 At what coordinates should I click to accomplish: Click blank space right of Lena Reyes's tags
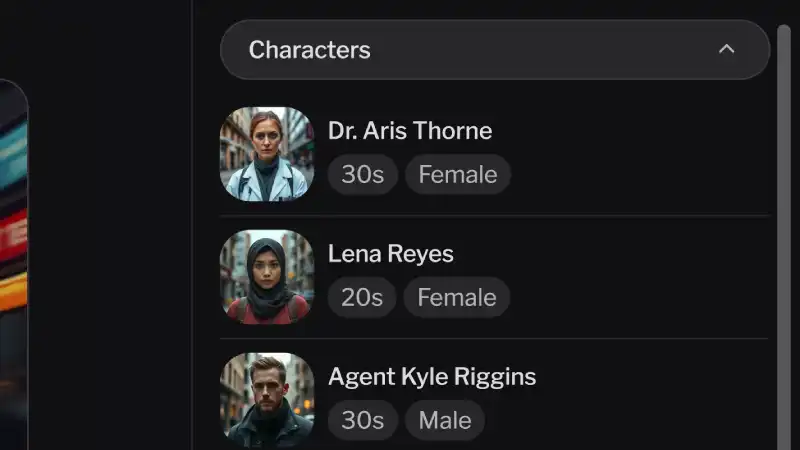pyautogui.click(x=640, y=298)
